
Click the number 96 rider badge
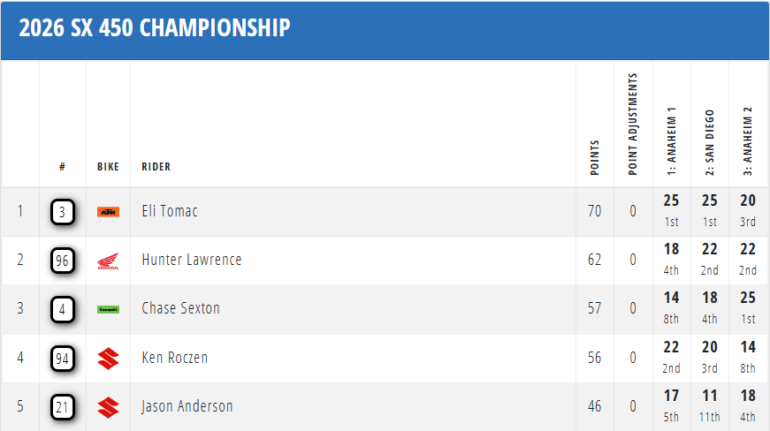(63, 261)
